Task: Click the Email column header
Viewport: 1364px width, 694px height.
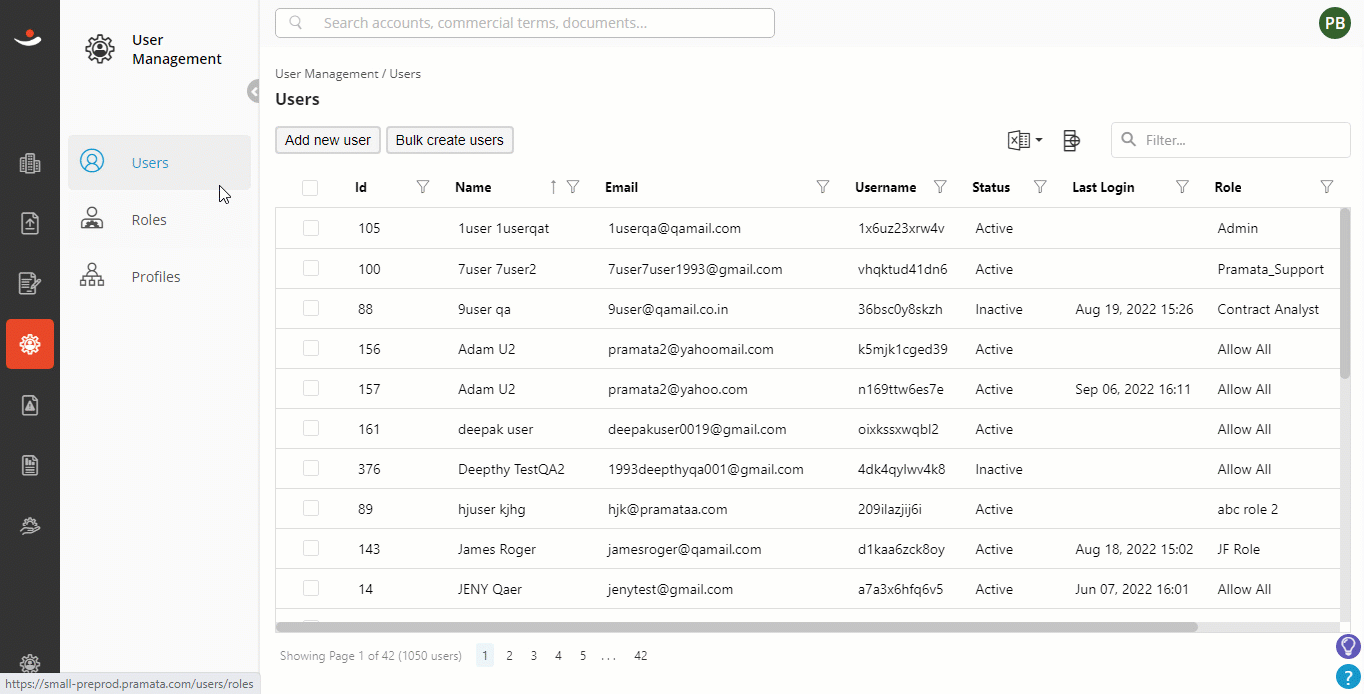Action: pos(621,187)
